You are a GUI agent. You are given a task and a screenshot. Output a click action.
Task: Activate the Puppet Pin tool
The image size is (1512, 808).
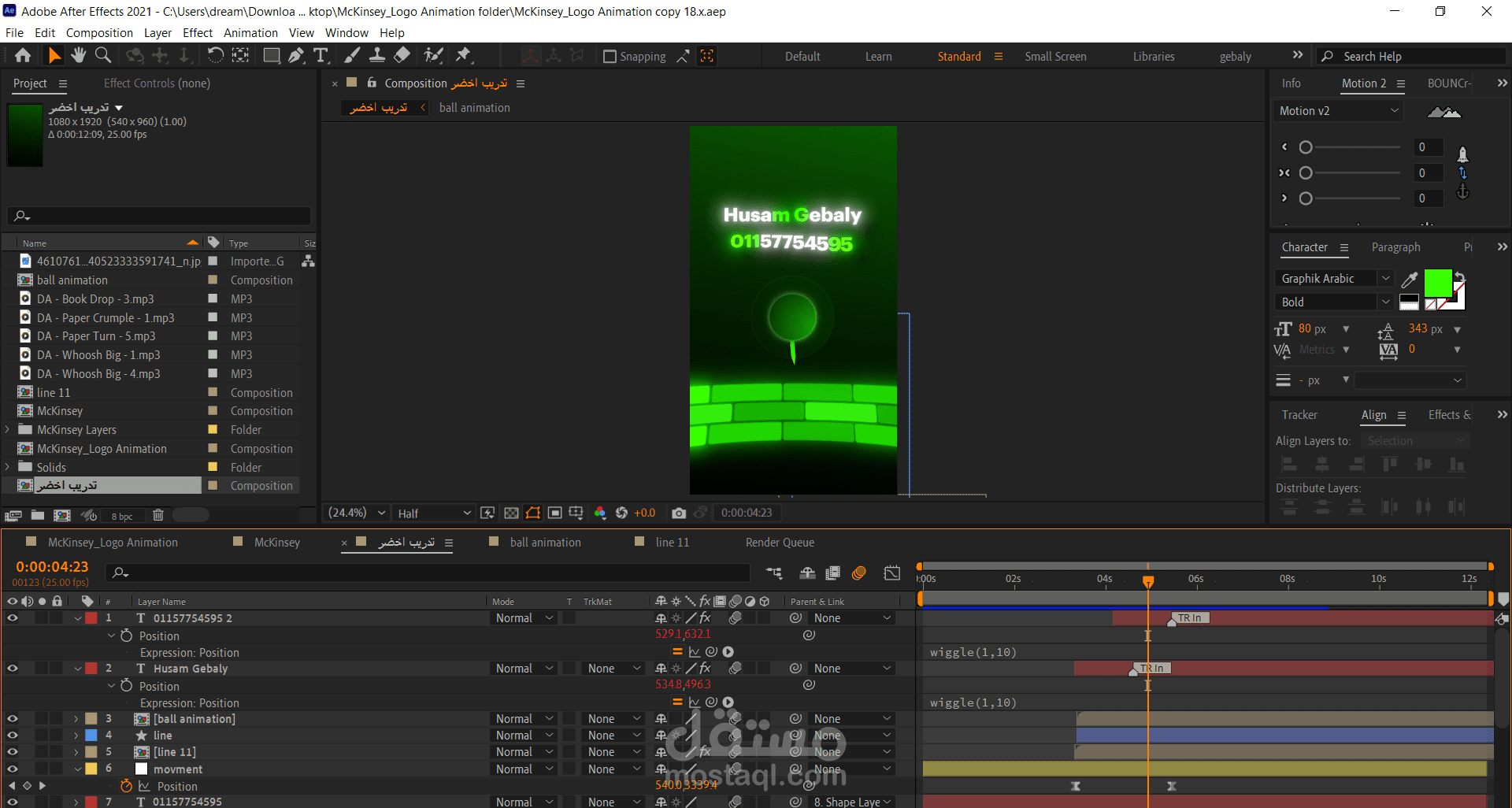tap(463, 55)
